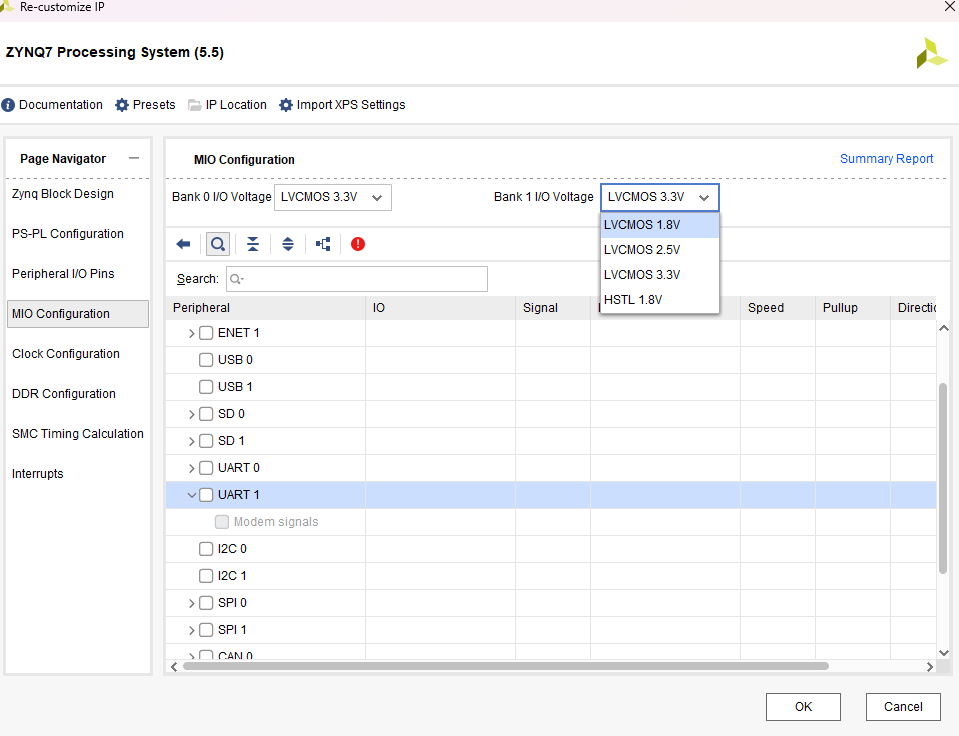Image resolution: width=959 pixels, height=736 pixels.
Task: Select LVCMOS 2.5V from the dropdown list
Action: click(659, 250)
